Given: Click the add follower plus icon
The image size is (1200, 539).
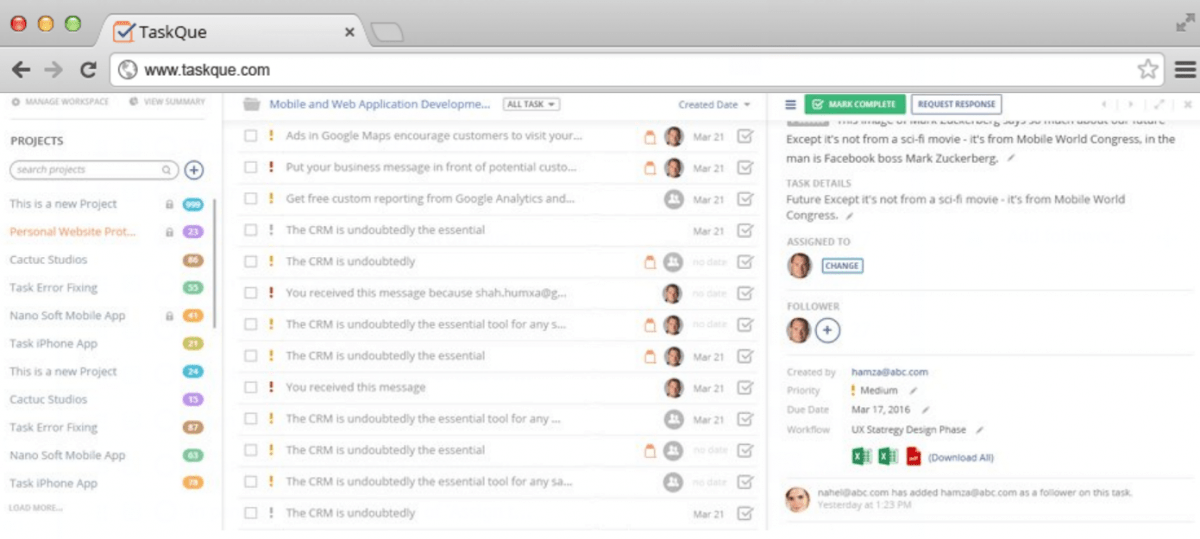Looking at the screenshot, I should tap(828, 330).
